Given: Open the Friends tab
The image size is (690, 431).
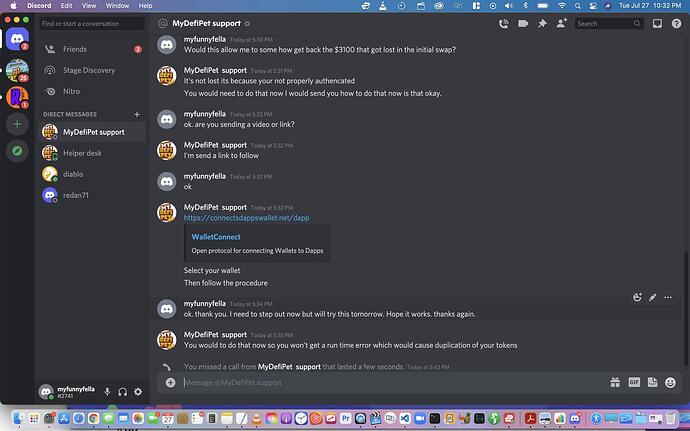Looking at the screenshot, I should [92, 49].
